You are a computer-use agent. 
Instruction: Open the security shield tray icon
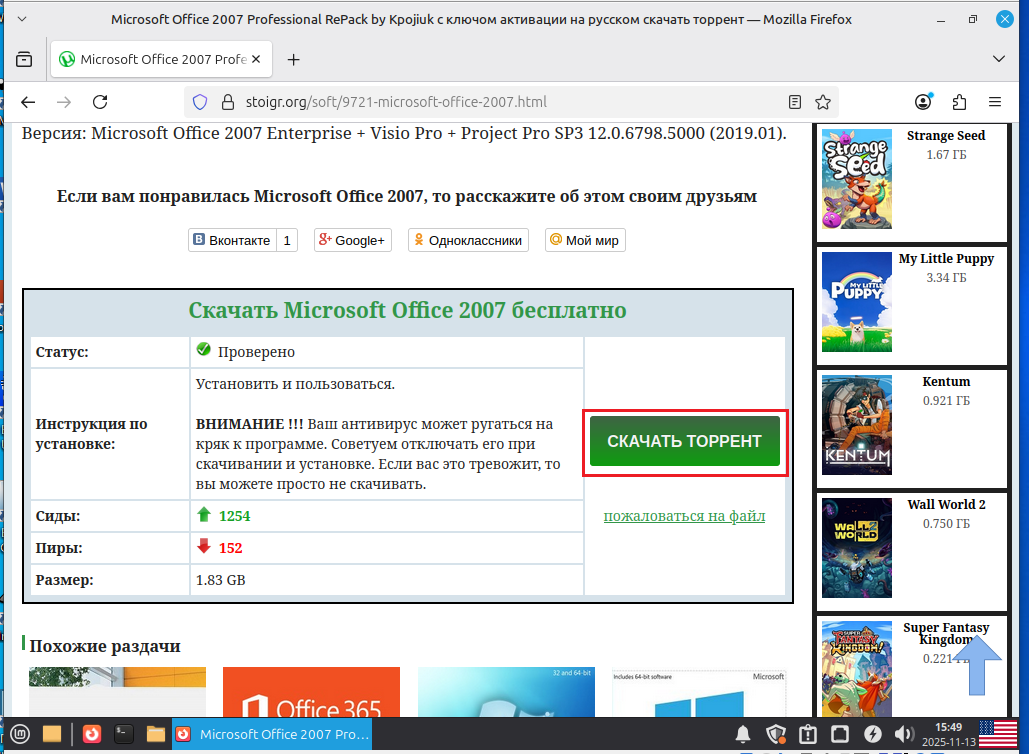pyautogui.click(x=776, y=734)
